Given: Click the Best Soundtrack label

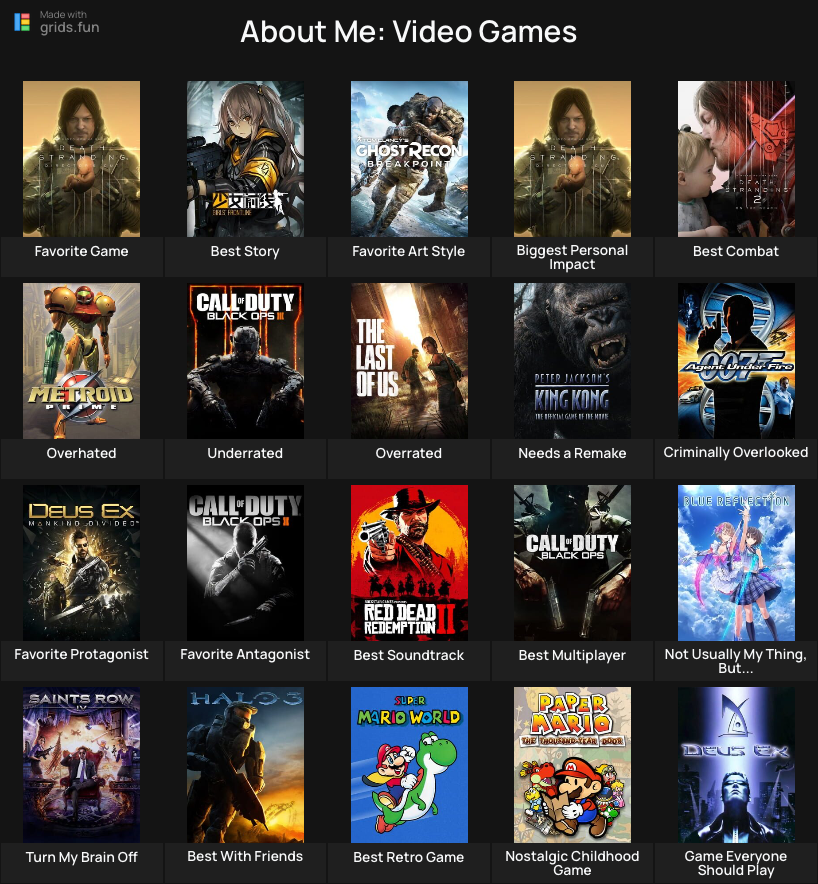Looking at the screenshot, I should click(x=409, y=655).
